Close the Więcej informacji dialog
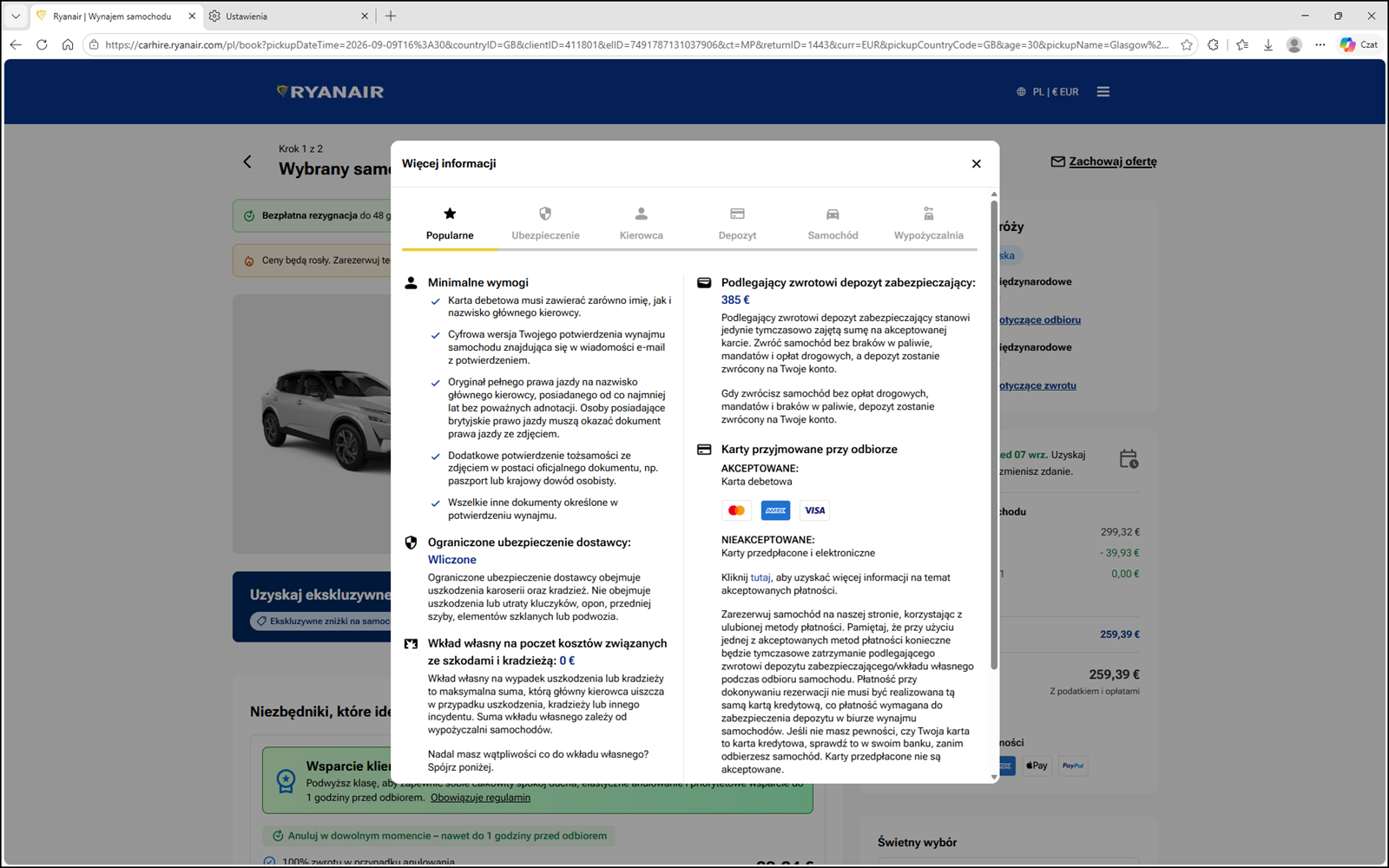Viewport: 1389px width, 868px height. click(x=976, y=163)
